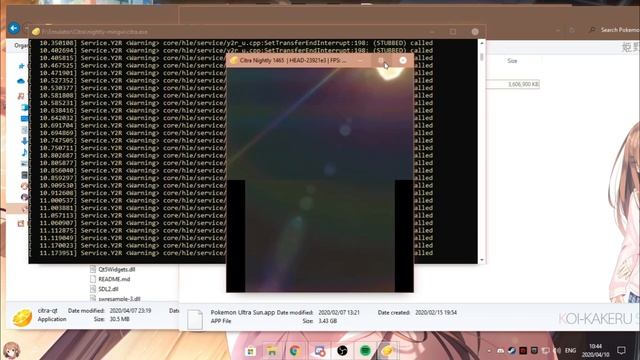This screenshot has height=360, width=640.
Task: Tap the emulator bottom touch screen
Action: (320, 236)
